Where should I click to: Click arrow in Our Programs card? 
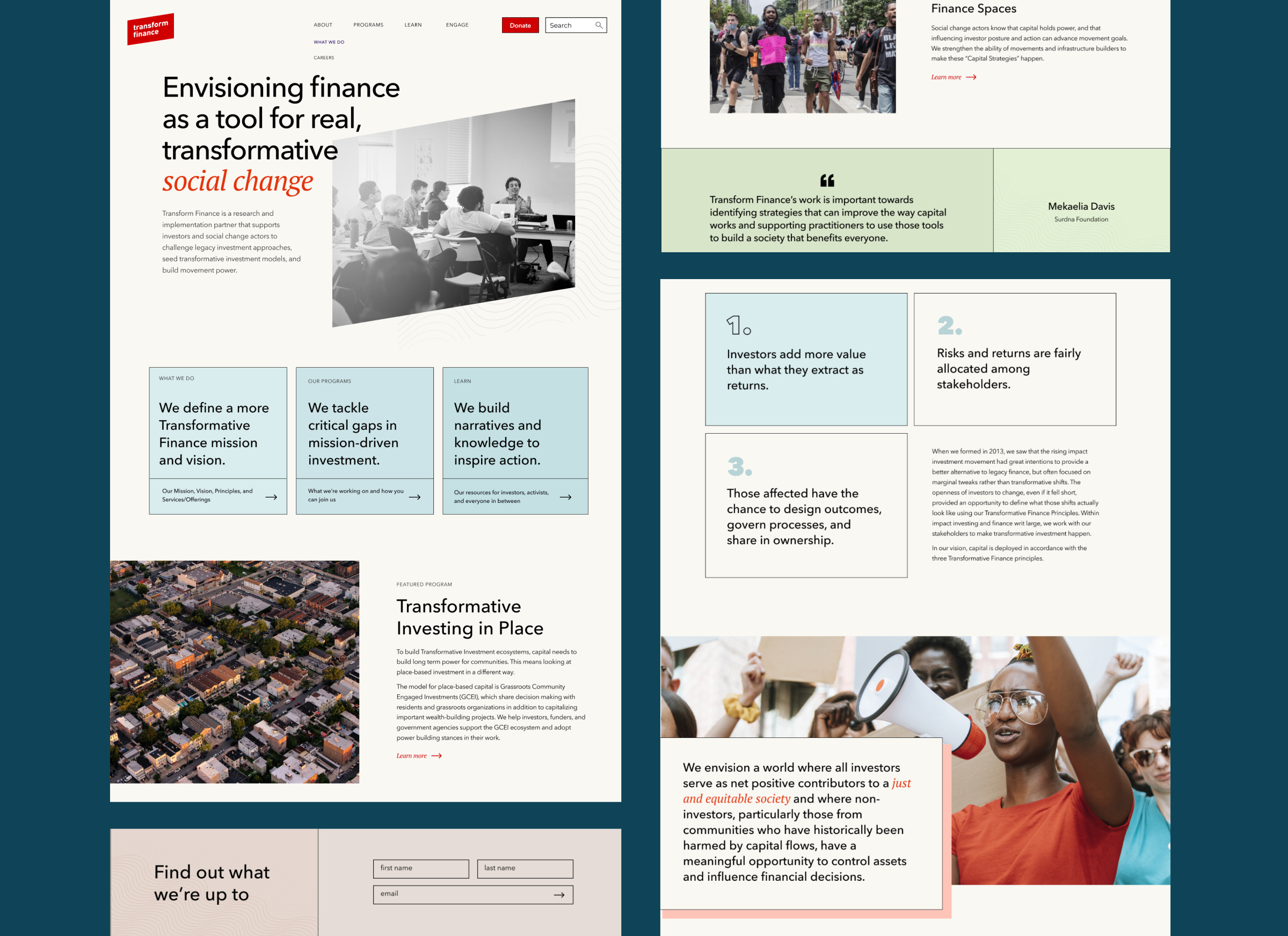pos(415,496)
